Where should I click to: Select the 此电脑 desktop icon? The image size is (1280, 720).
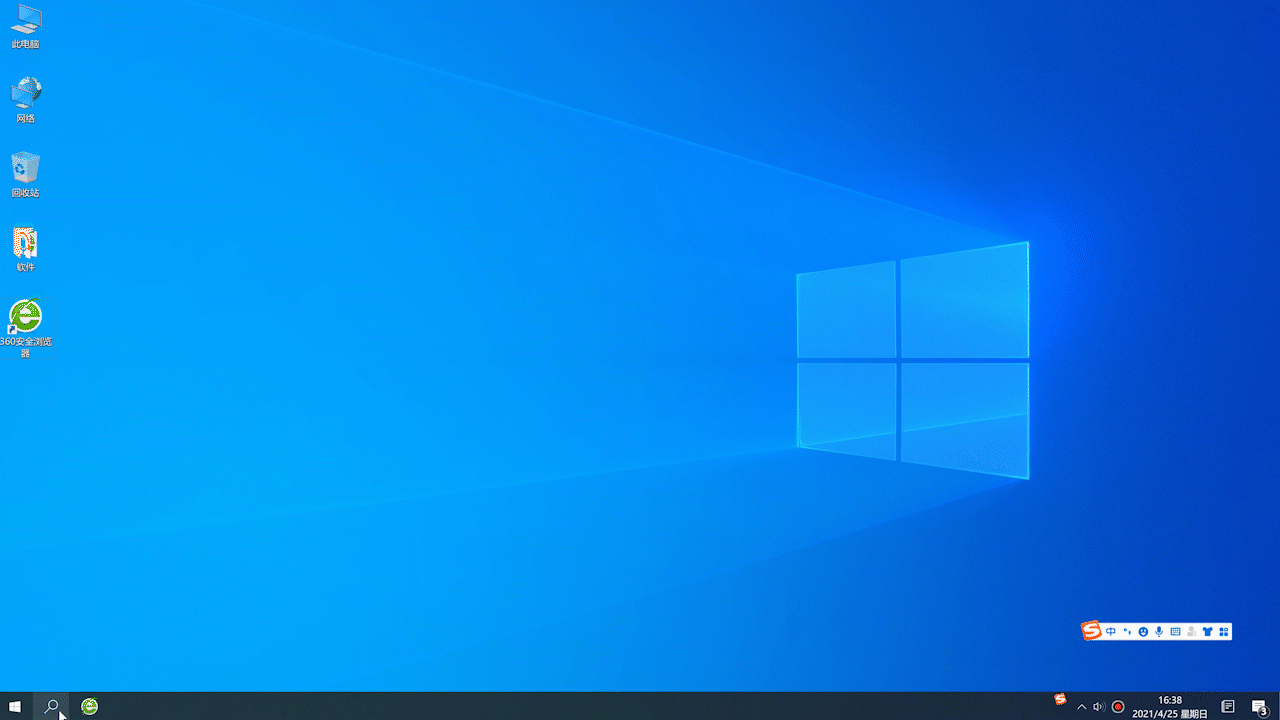[x=26, y=27]
